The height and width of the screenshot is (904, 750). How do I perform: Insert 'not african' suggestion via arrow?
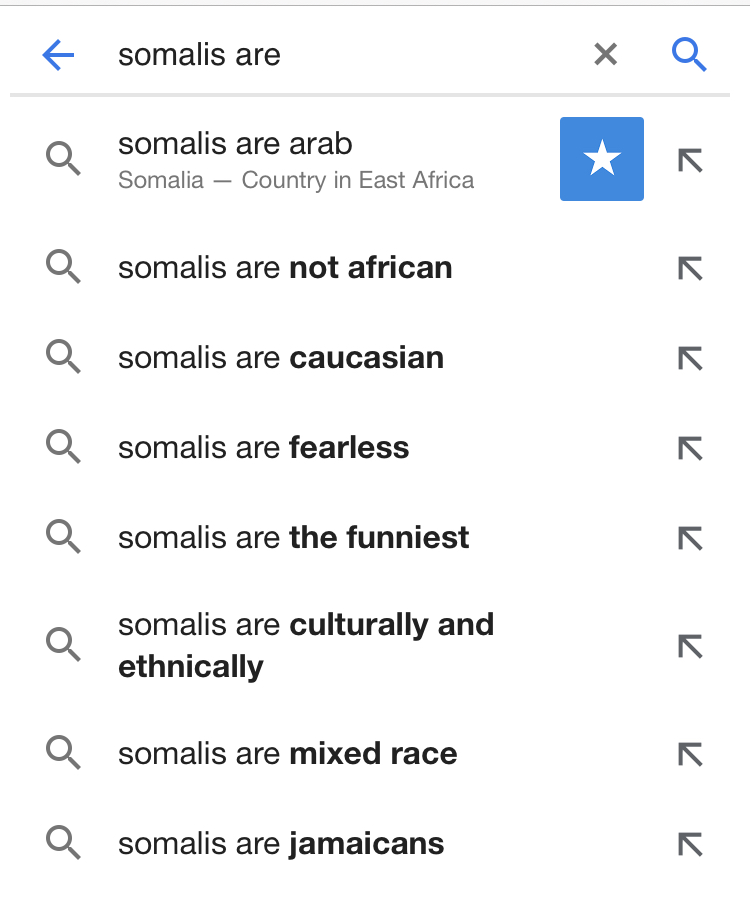[690, 268]
